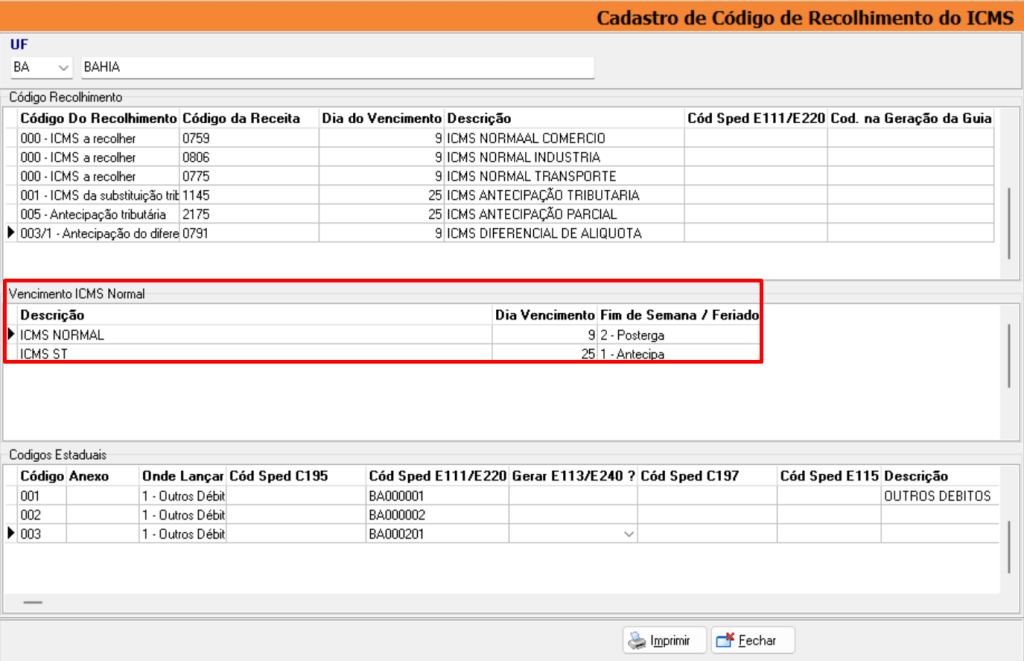Viewport: 1024px width, 661px height.
Task: Open the Gerar E113/E240 dropdown on row 003
Action: click(630, 534)
